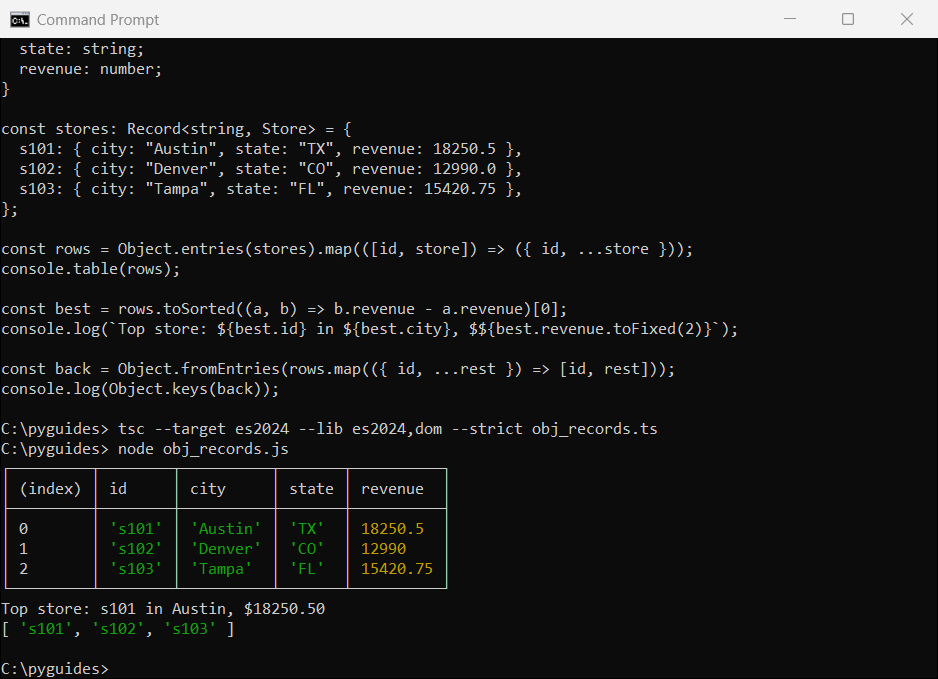Click the '(index)' table header
The height and width of the screenshot is (679, 938).
50,489
